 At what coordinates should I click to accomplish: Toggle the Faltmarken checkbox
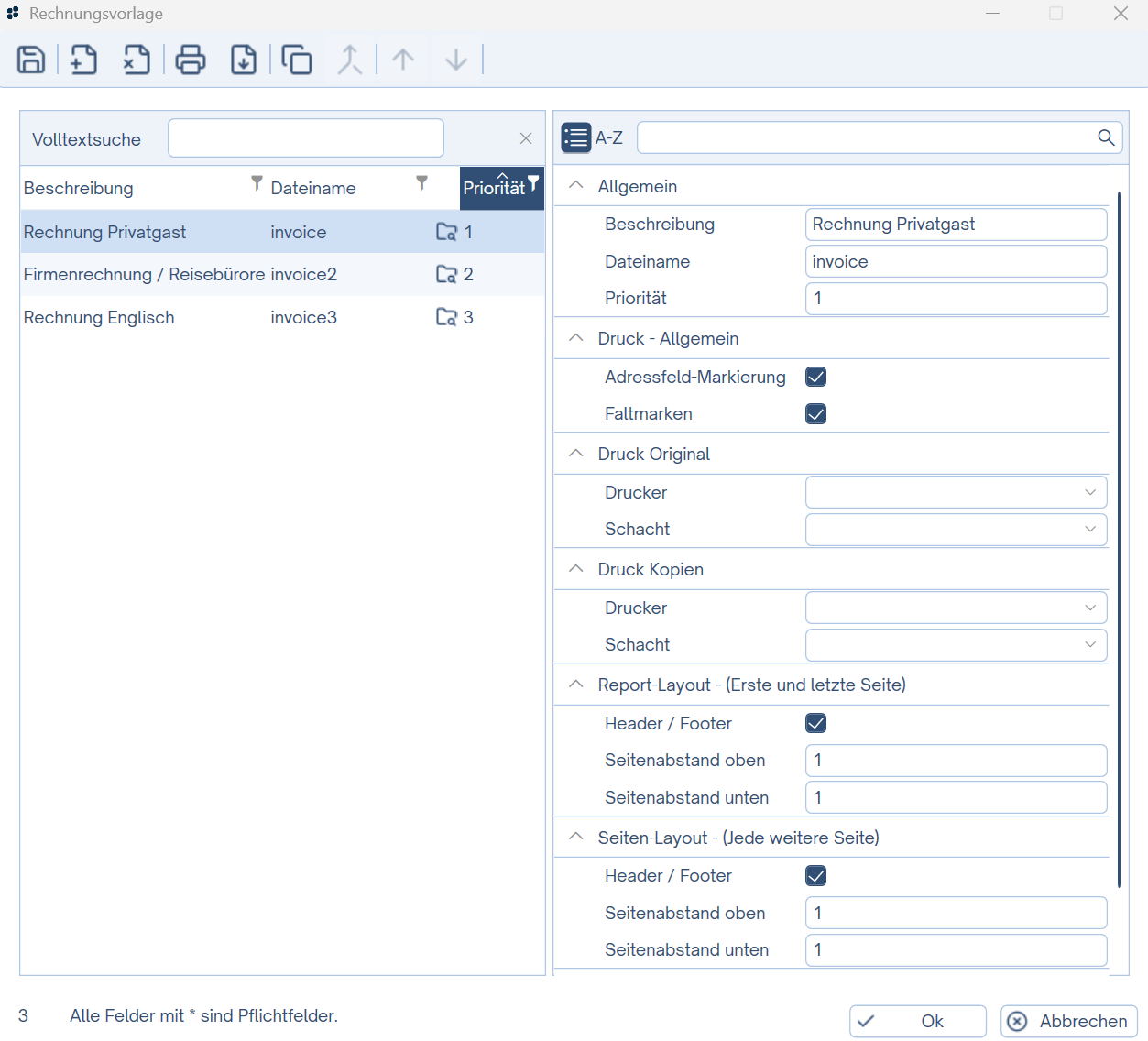point(815,414)
